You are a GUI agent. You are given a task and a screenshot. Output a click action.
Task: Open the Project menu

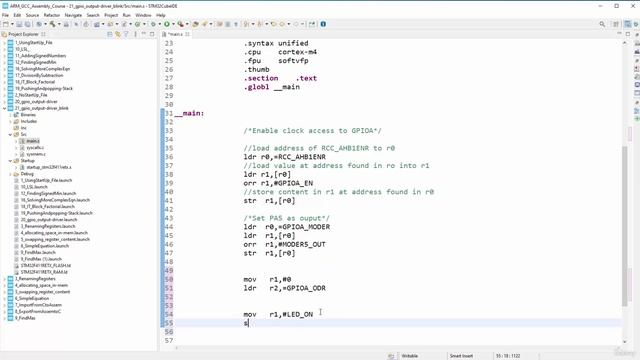coord(111,15)
